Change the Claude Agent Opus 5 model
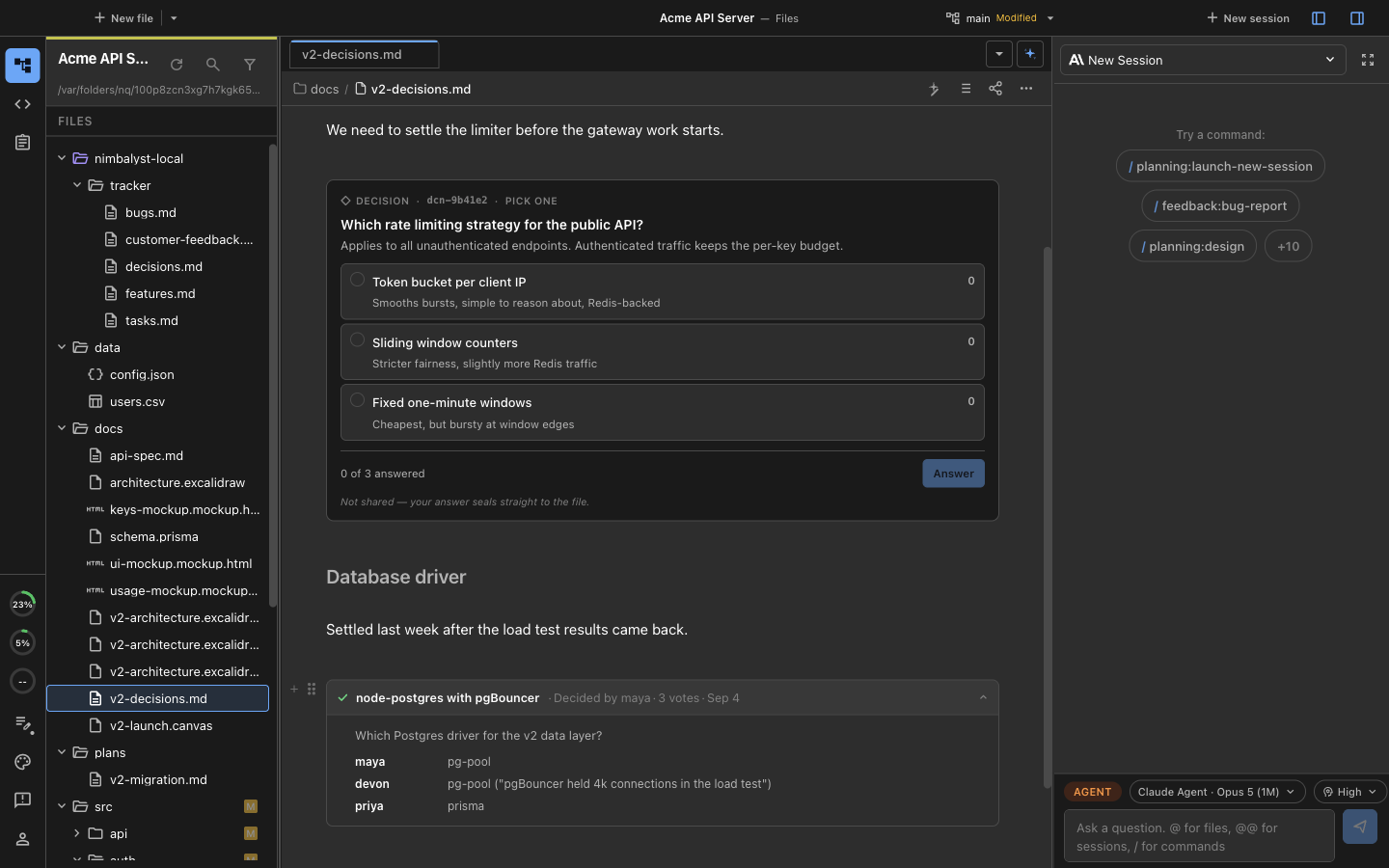The height and width of the screenshot is (868, 1389). tap(1217, 792)
